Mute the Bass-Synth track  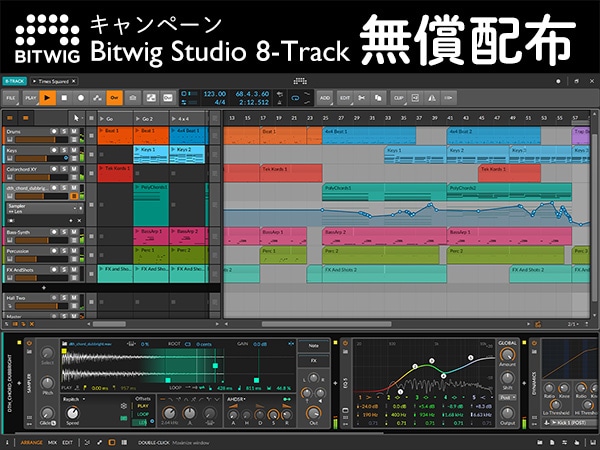(74, 232)
